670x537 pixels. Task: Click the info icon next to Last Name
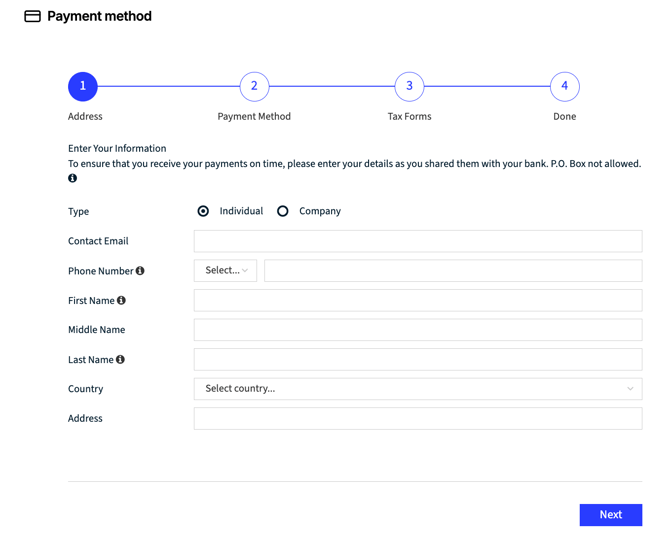click(x=120, y=359)
